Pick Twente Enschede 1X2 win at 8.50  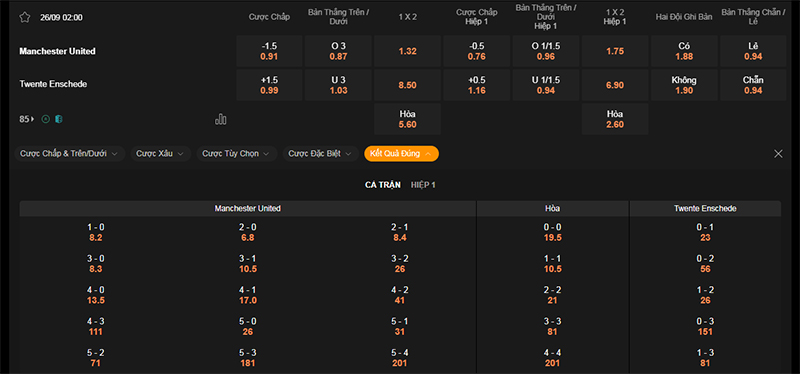click(408, 85)
